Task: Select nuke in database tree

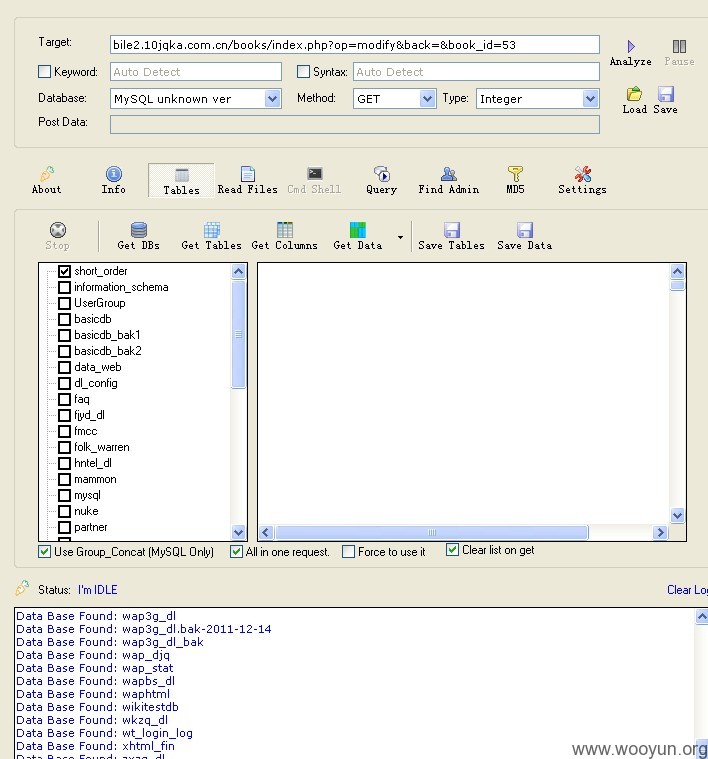Action: (86, 511)
